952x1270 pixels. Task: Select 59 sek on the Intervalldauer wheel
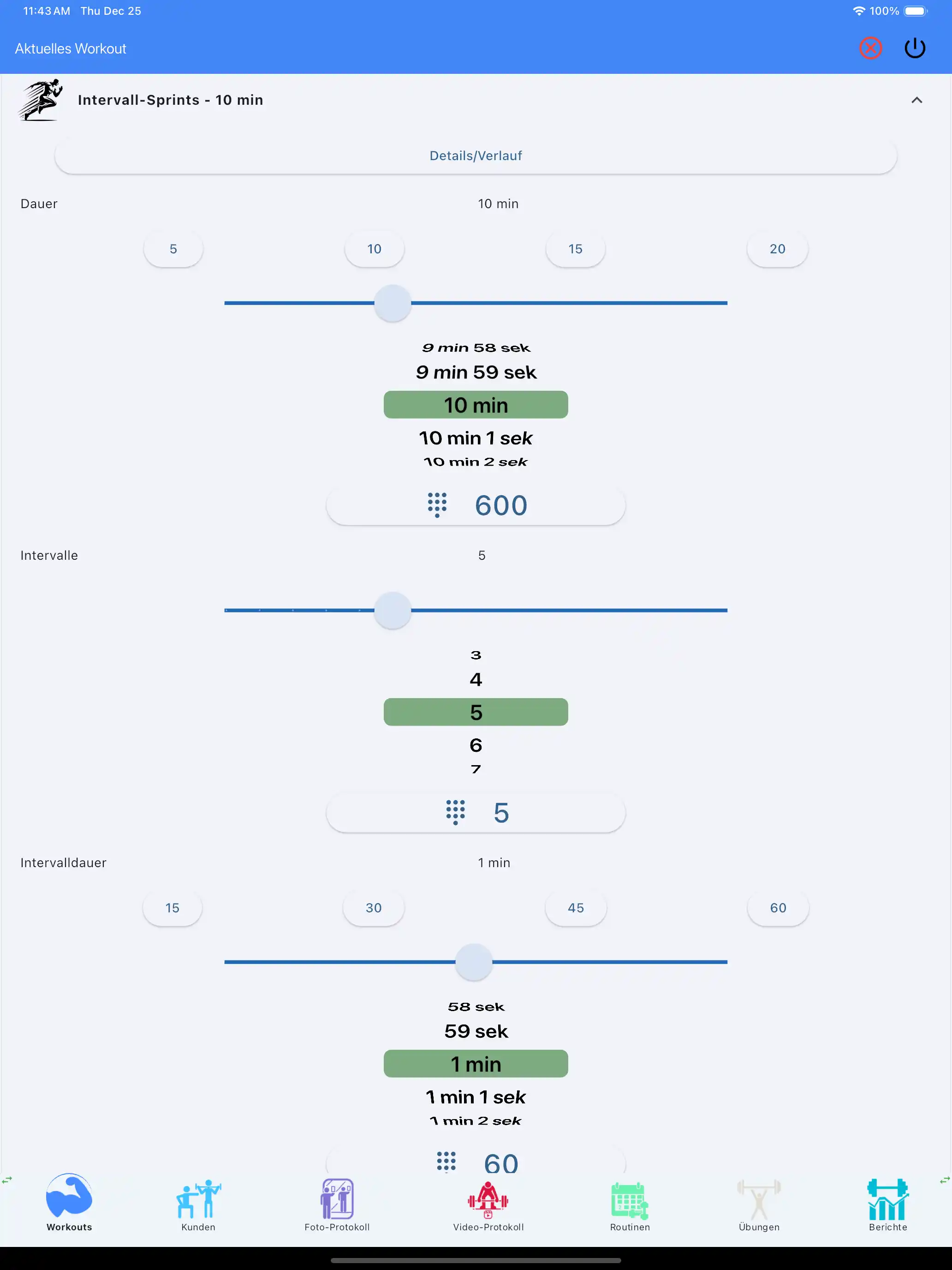point(476,1030)
